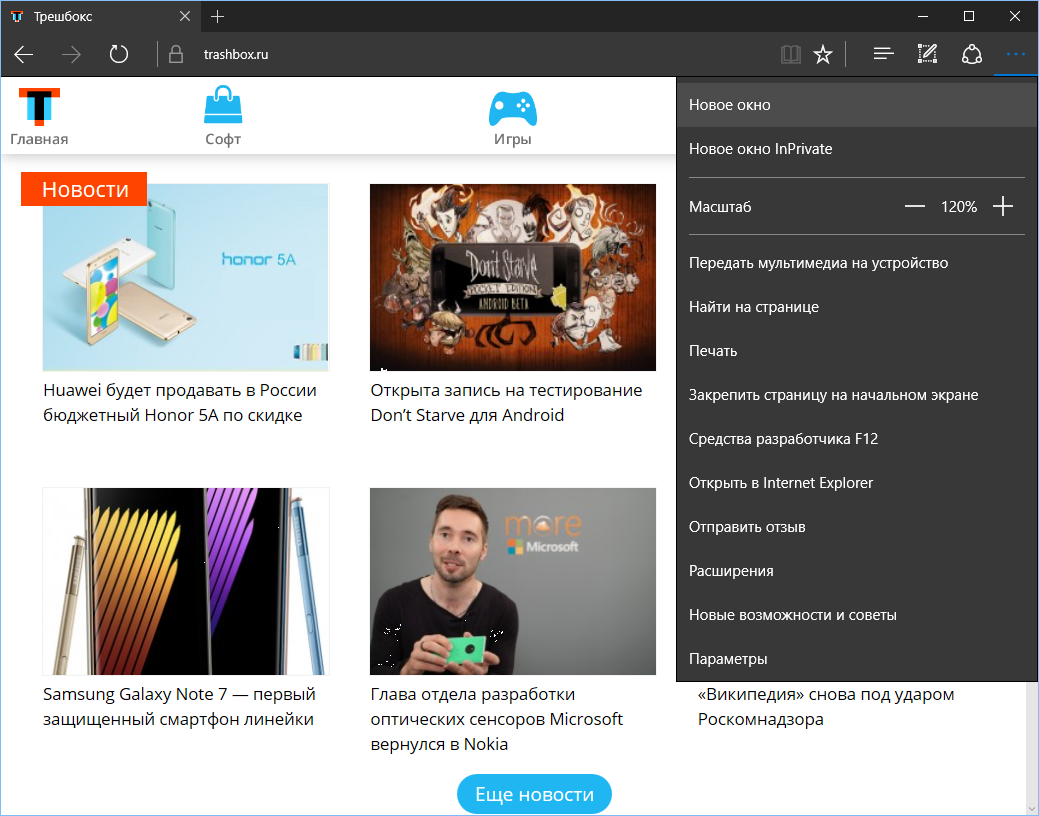Select Найти на странице

coord(857,306)
